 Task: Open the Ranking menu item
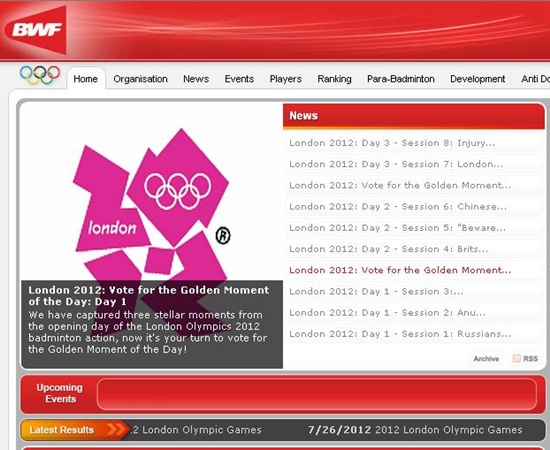tap(334, 79)
